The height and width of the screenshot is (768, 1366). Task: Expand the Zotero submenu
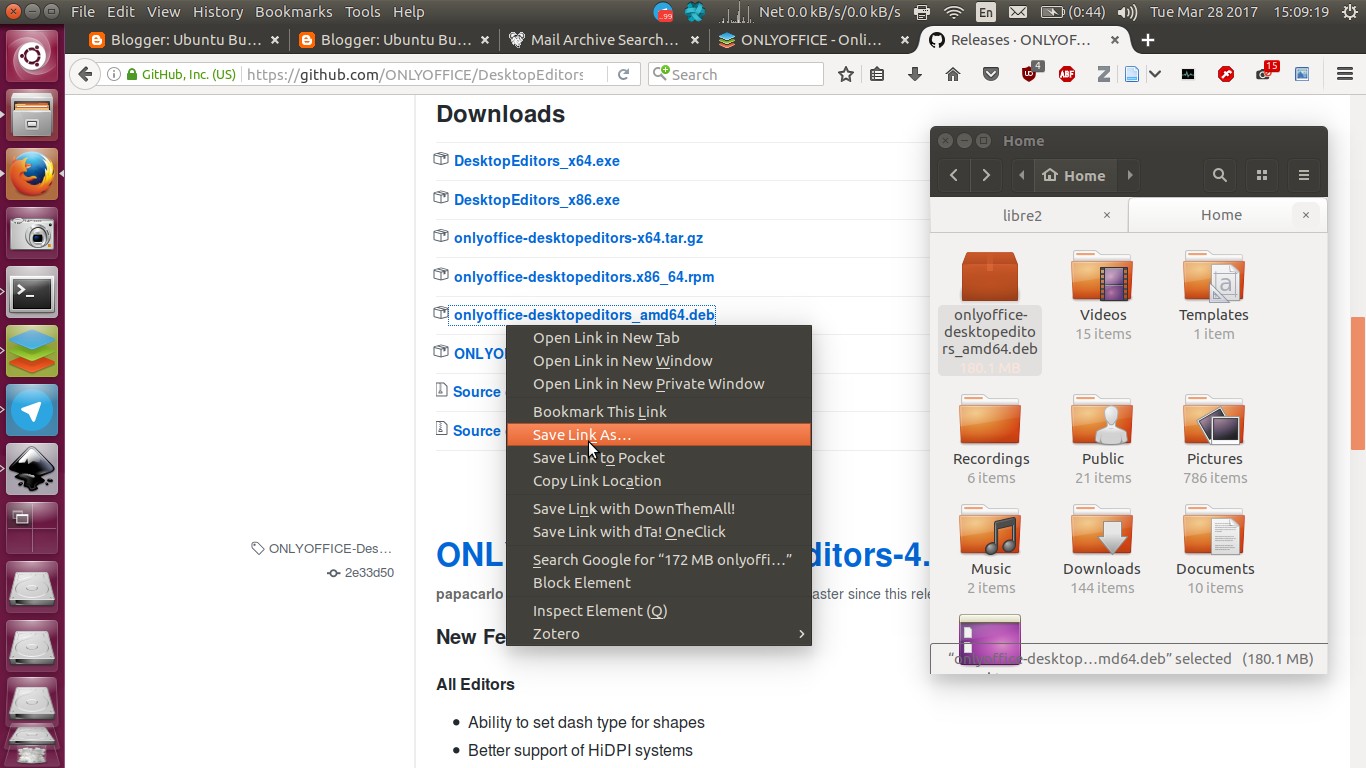(x=659, y=634)
